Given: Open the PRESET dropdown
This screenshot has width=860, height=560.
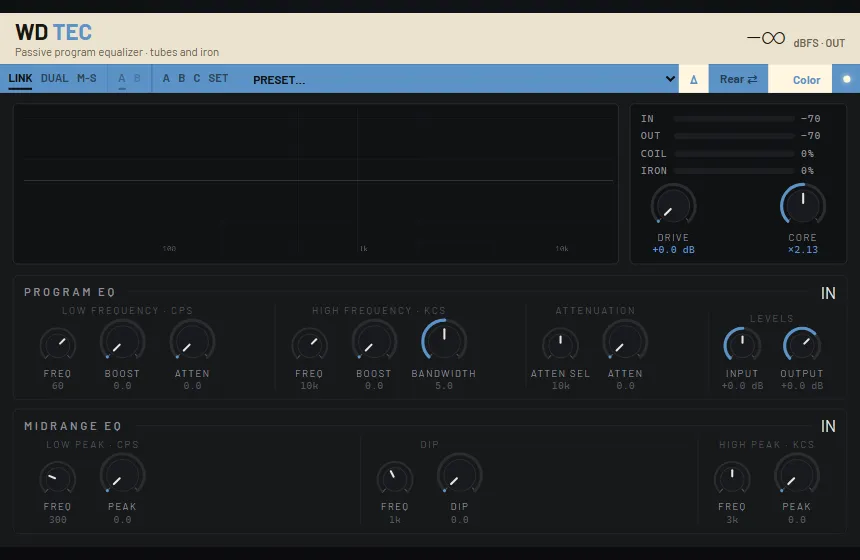Looking at the screenshot, I should click(462, 80).
